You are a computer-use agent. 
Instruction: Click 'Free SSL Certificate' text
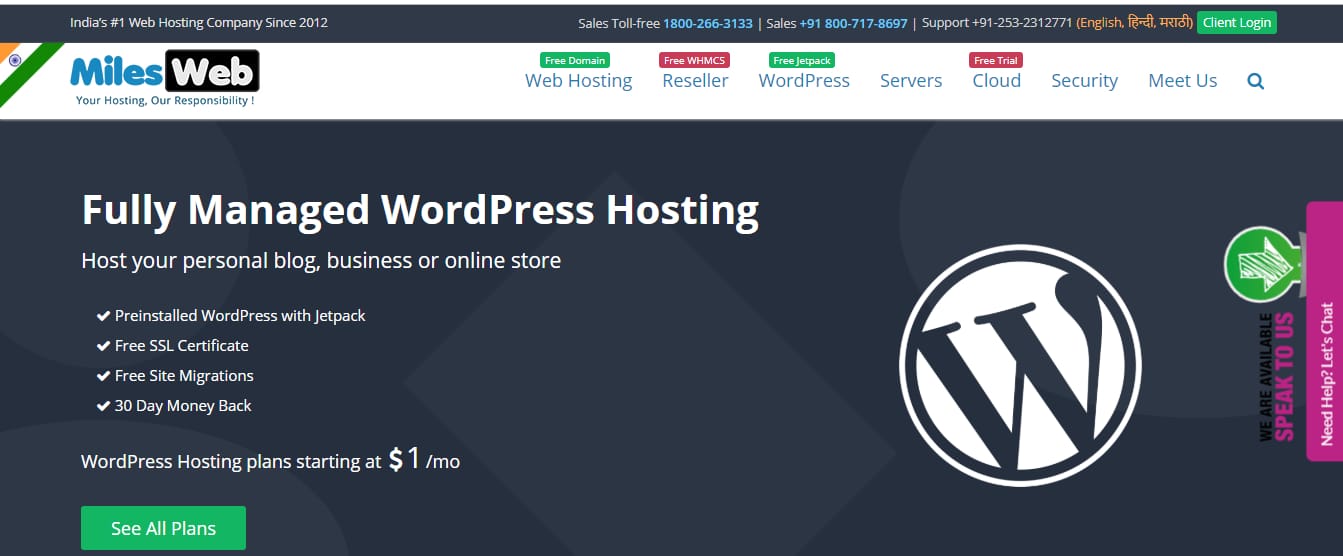click(181, 345)
